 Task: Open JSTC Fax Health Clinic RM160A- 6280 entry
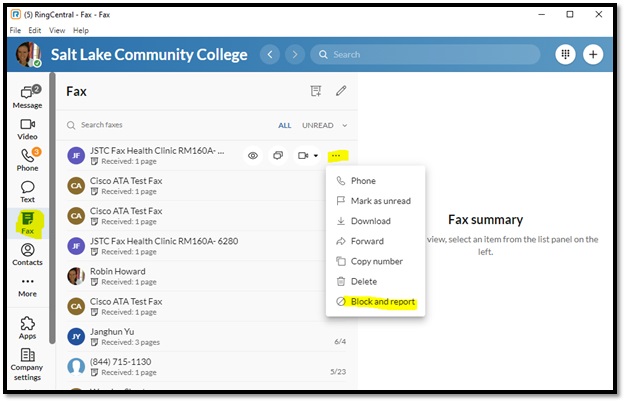(x=207, y=246)
